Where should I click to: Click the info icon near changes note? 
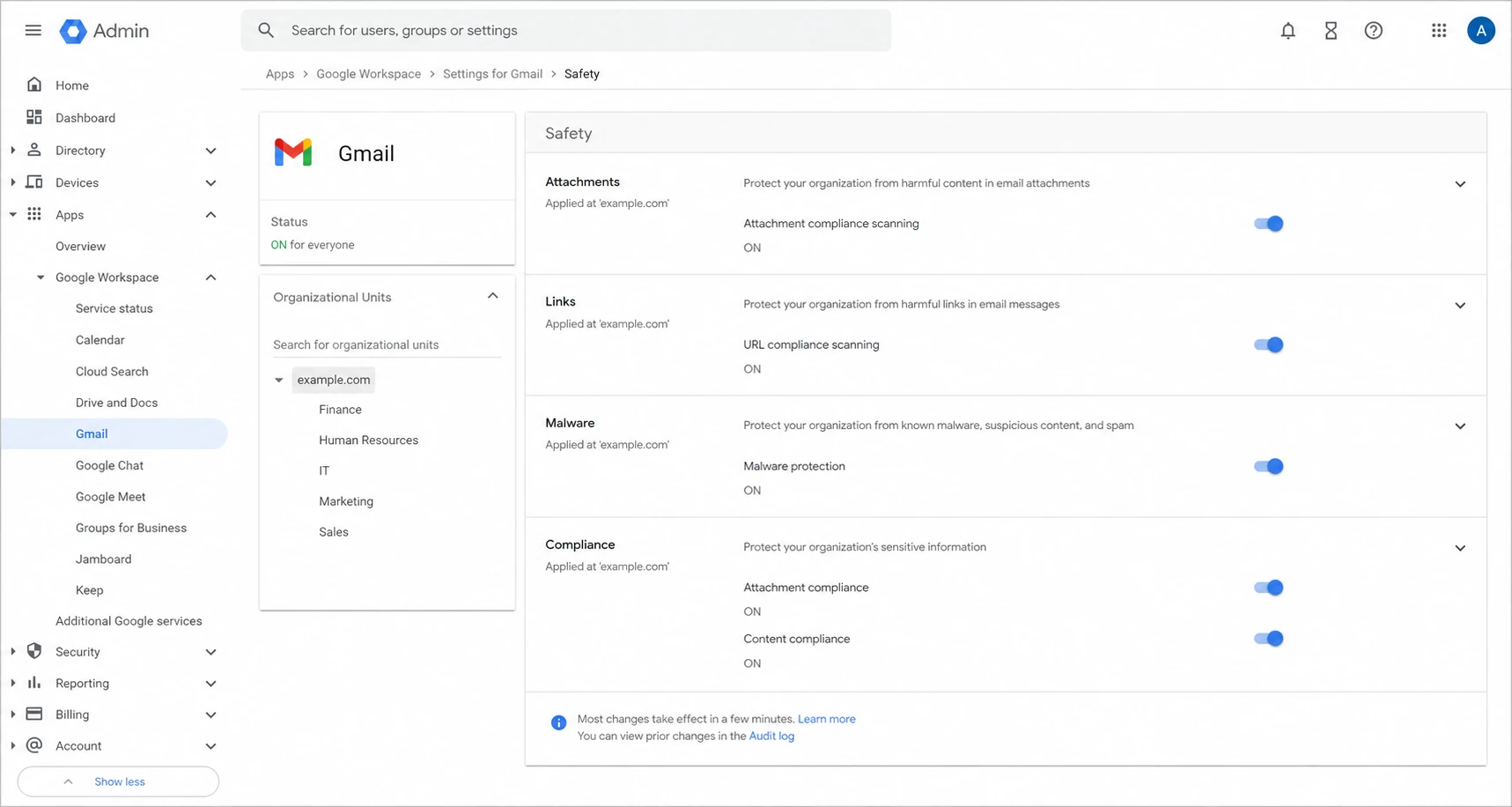[x=558, y=722]
